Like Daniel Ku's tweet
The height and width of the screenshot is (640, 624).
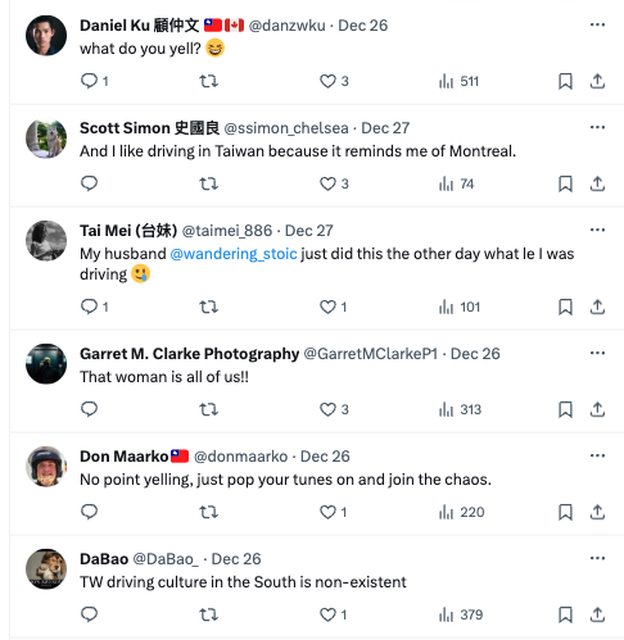[x=328, y=81]
